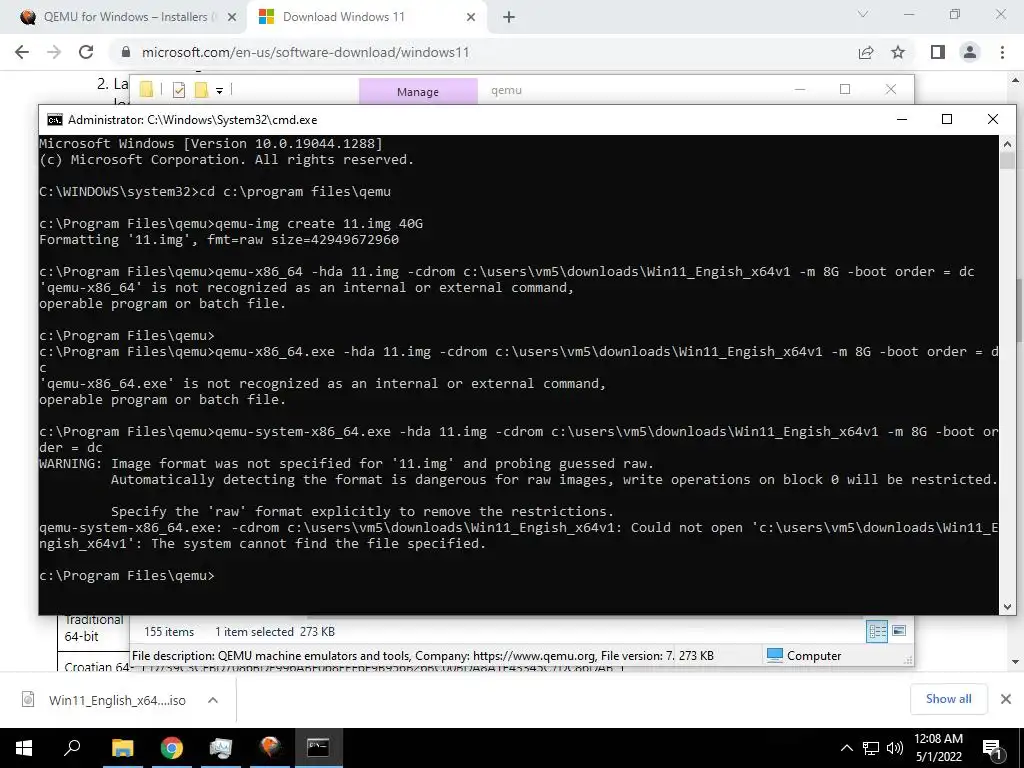Click the site lock icon
Image resolution: width=1024 pixels, height=768 pixels.
click(127, 52)
